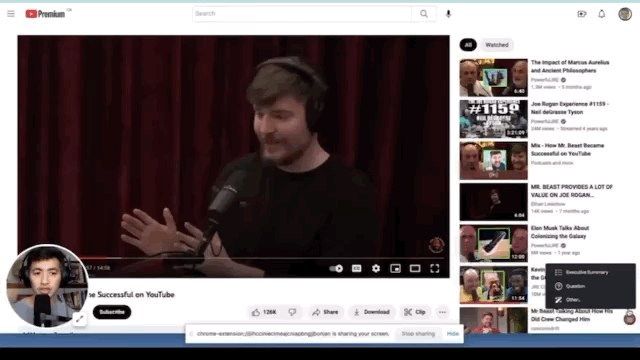Open the Create video icon
The height and width of the screenshot is (360, 640).
pos(582,14)
